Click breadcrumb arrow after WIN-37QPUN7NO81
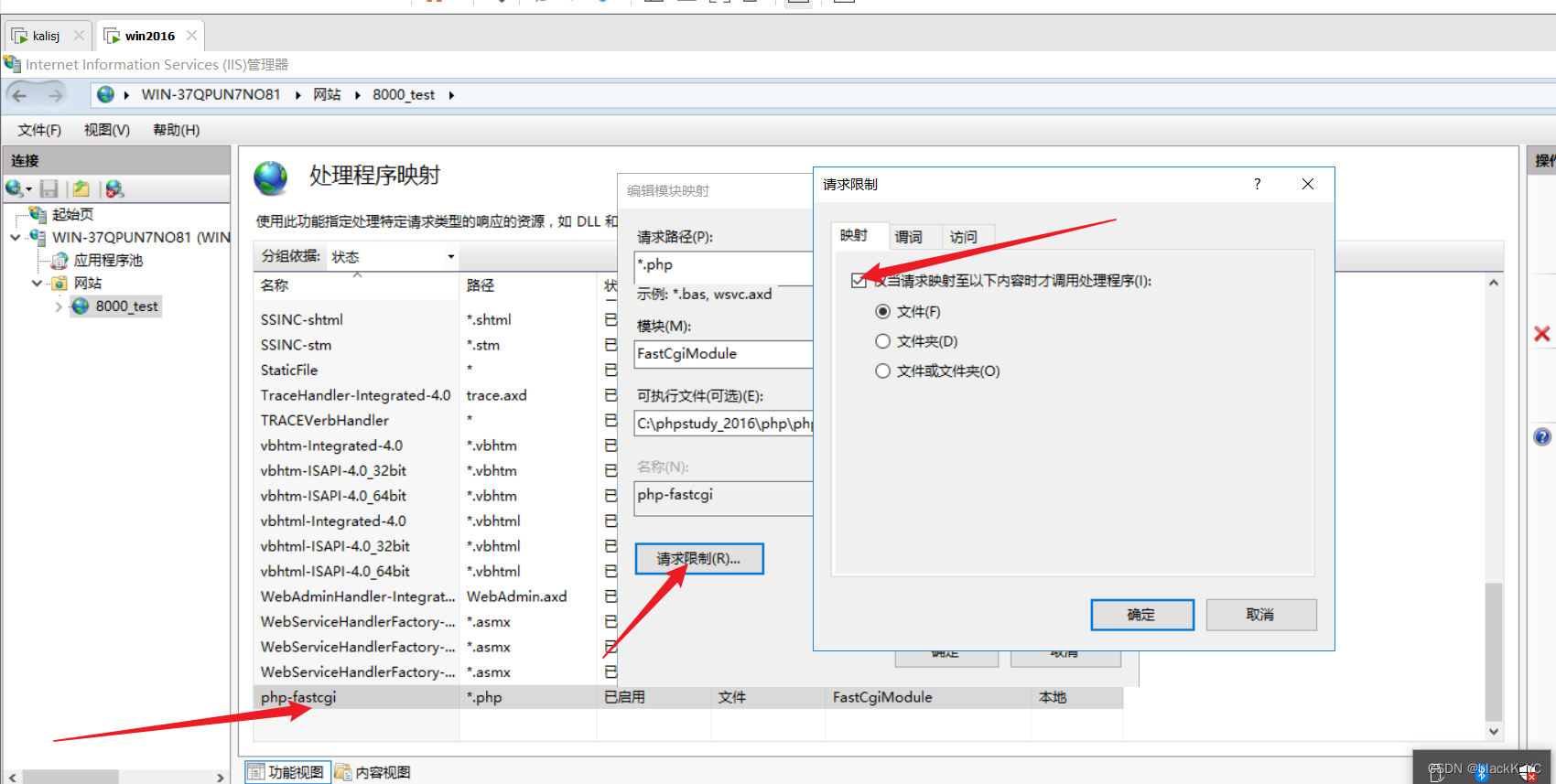 point(298,95)
